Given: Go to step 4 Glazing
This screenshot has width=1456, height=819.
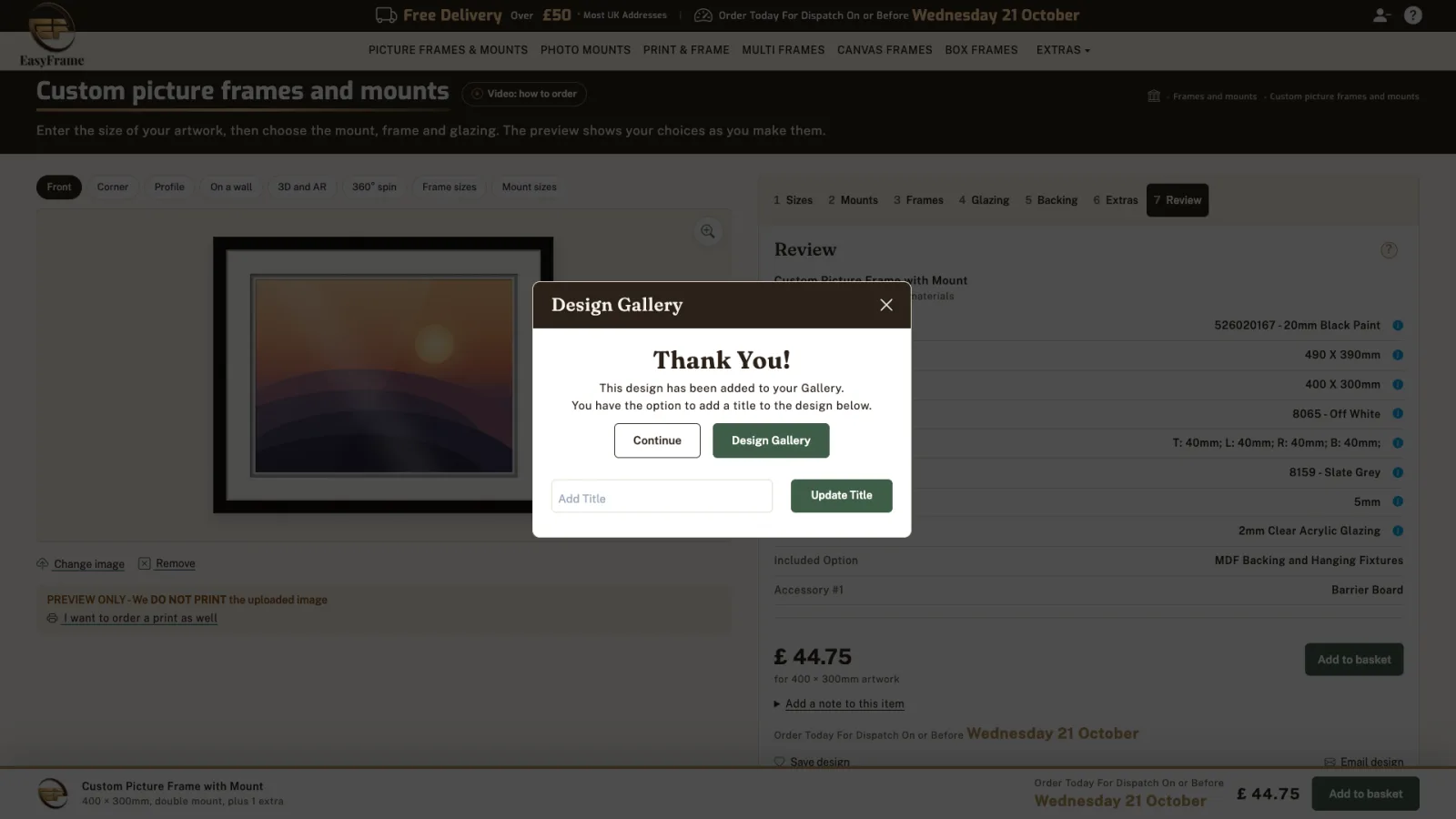Looking at the screenshot, I should point(984,200).
